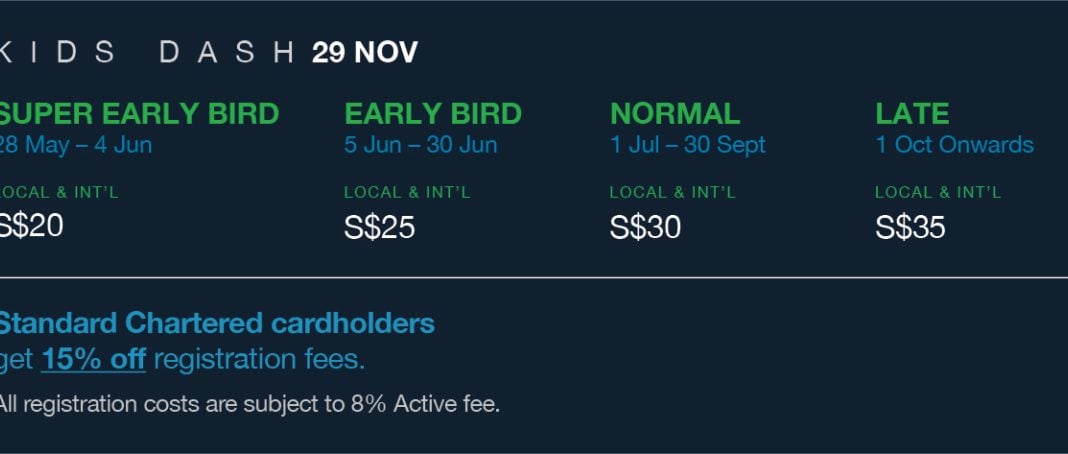Click LOCAL & INT'L label under NORMAL
Screen dimensions: 1068x454
673,193
